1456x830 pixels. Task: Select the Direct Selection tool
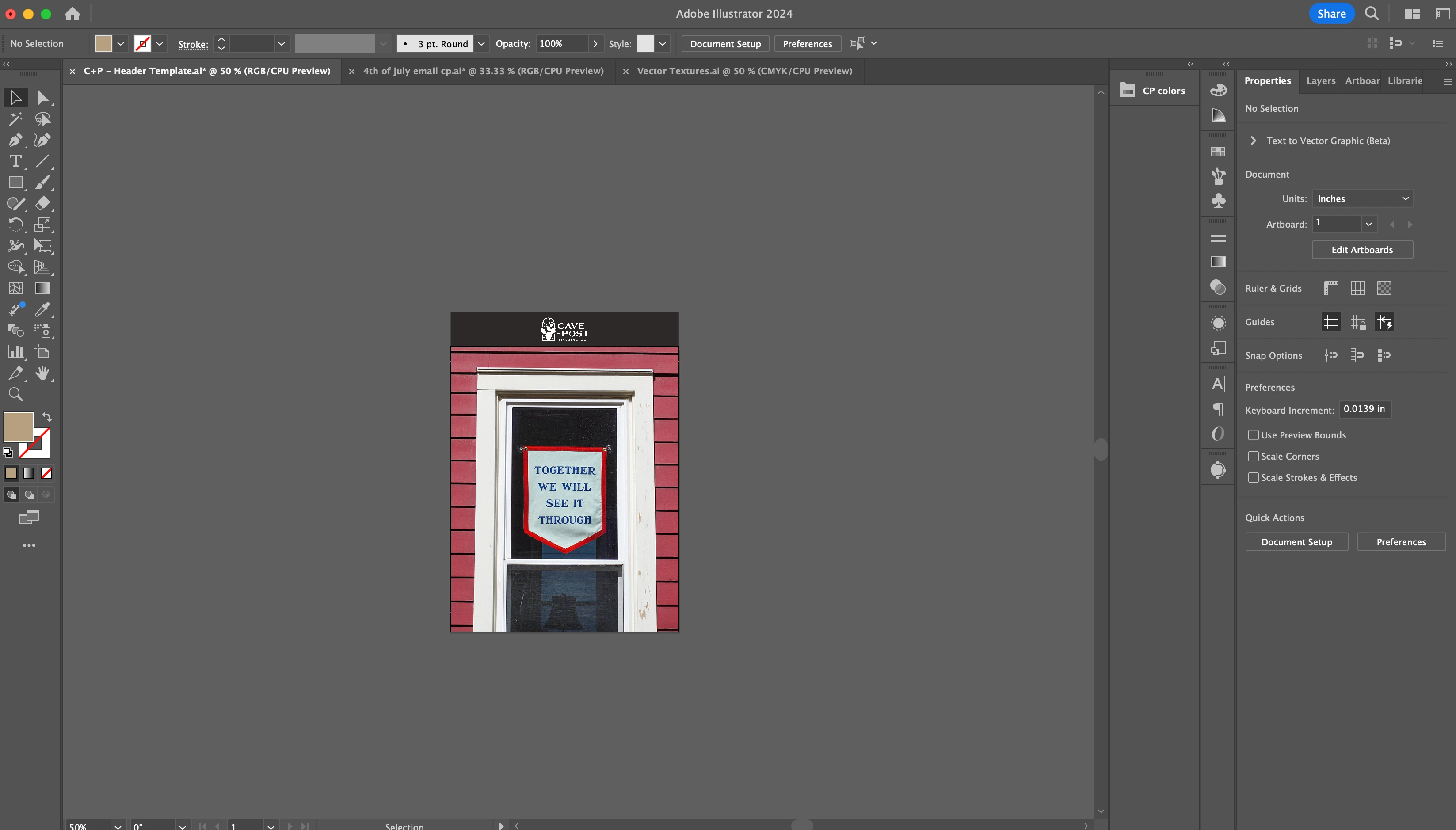pyautogui.click(x=42, y=98)
